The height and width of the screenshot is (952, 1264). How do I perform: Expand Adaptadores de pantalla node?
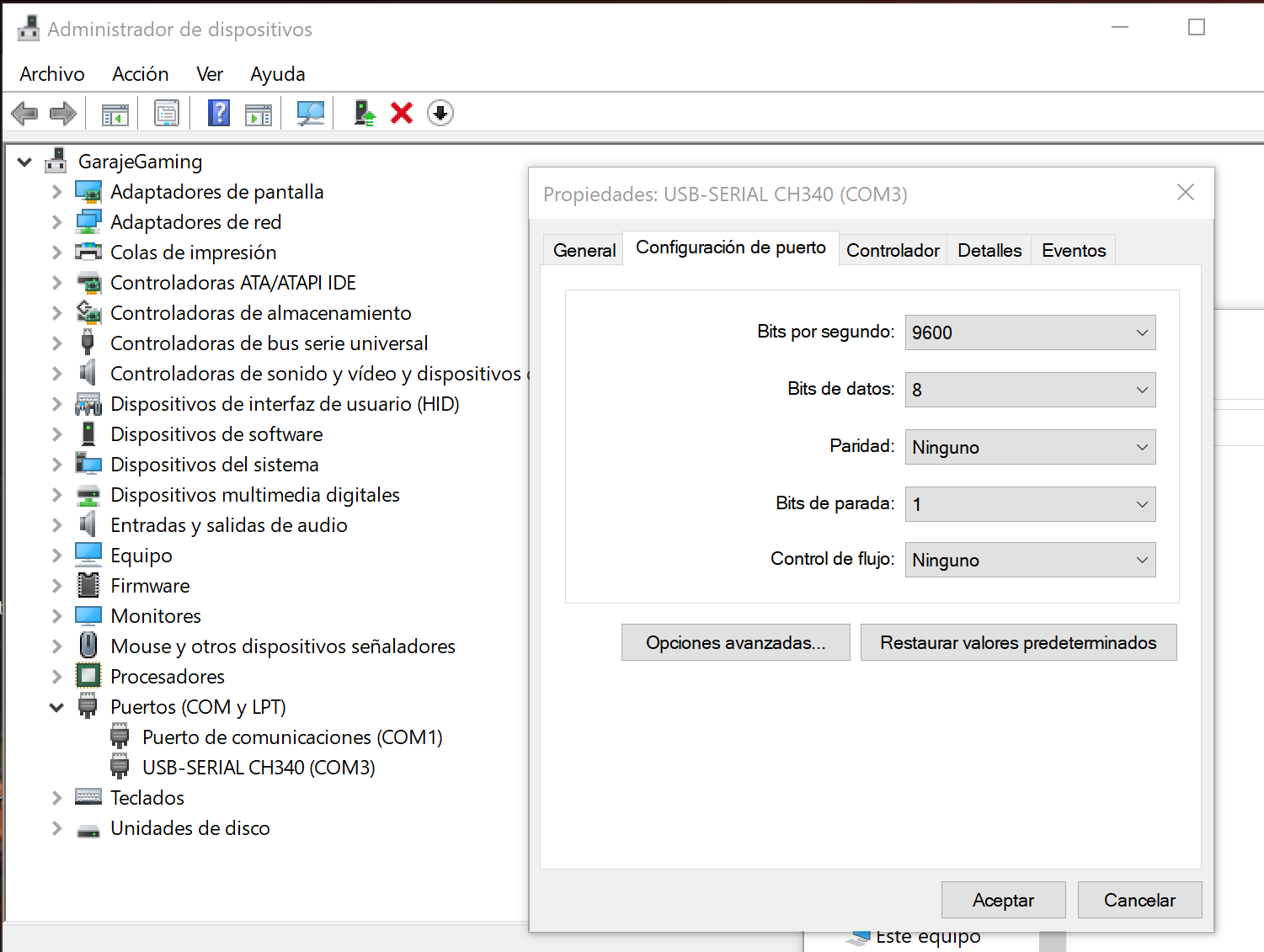click(x=56, y=192)
